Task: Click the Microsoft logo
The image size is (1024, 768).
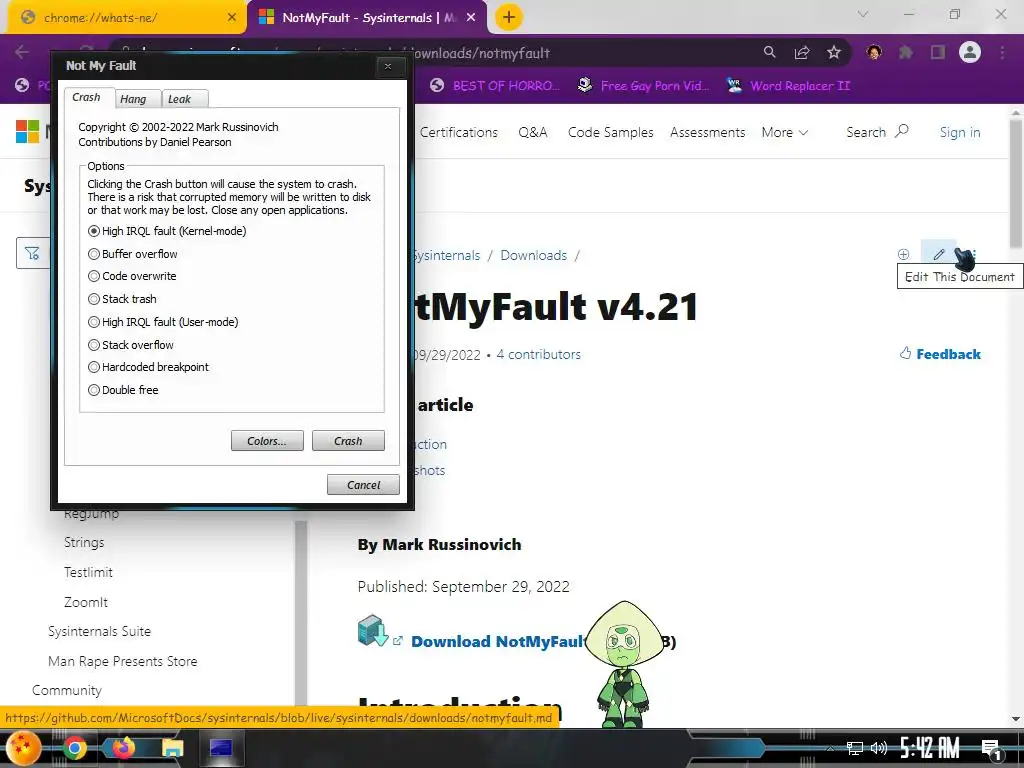Action: coord(27,132)
